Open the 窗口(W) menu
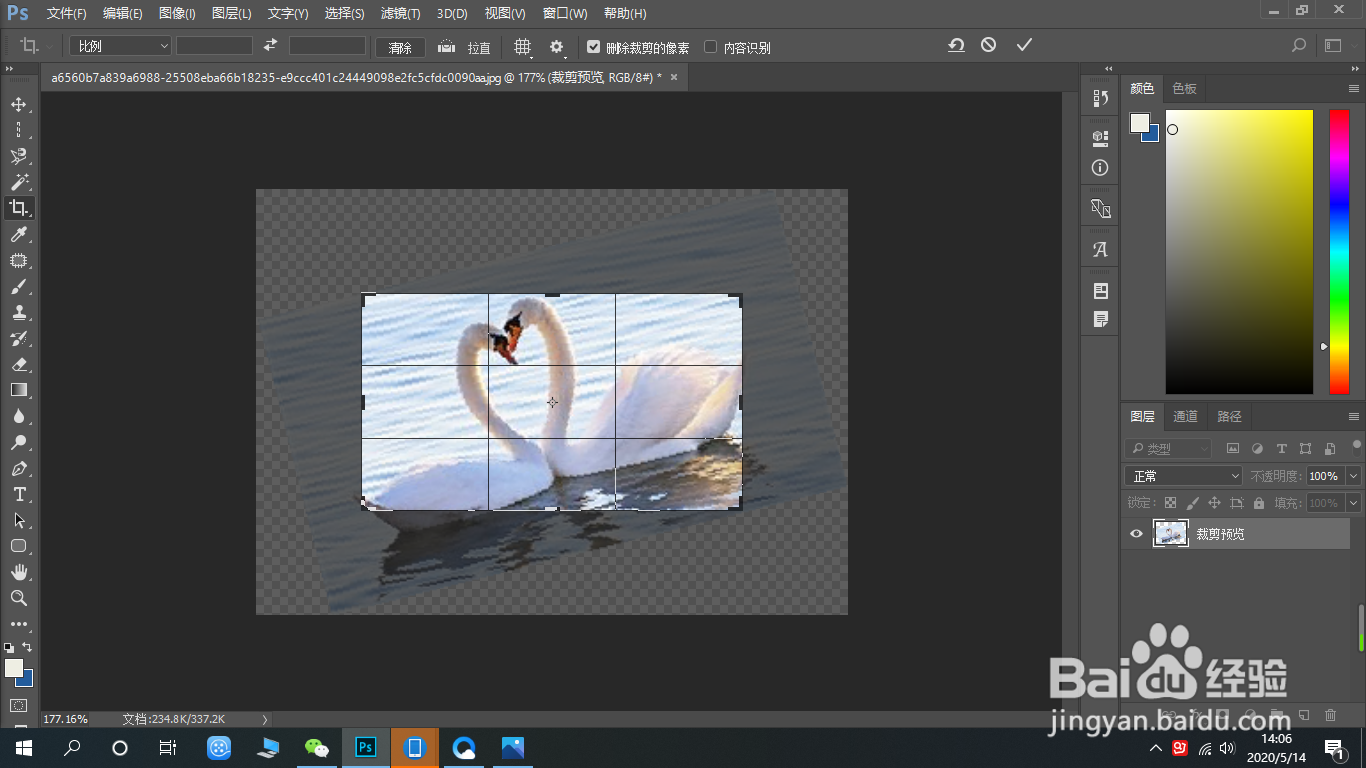 565,14
